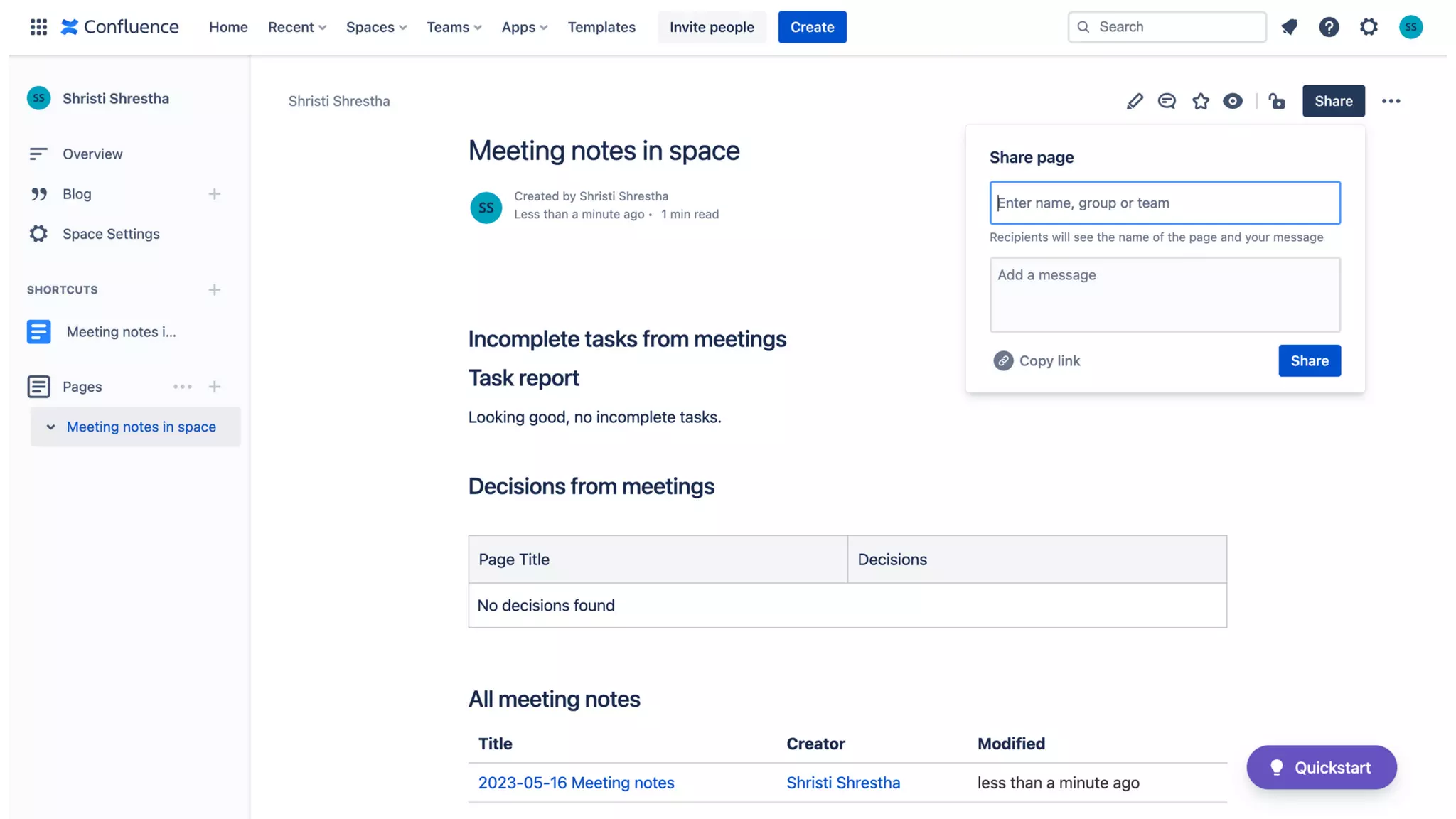Open the help question mark icon
This screenshot has height=819, width=1456.
1329,27
